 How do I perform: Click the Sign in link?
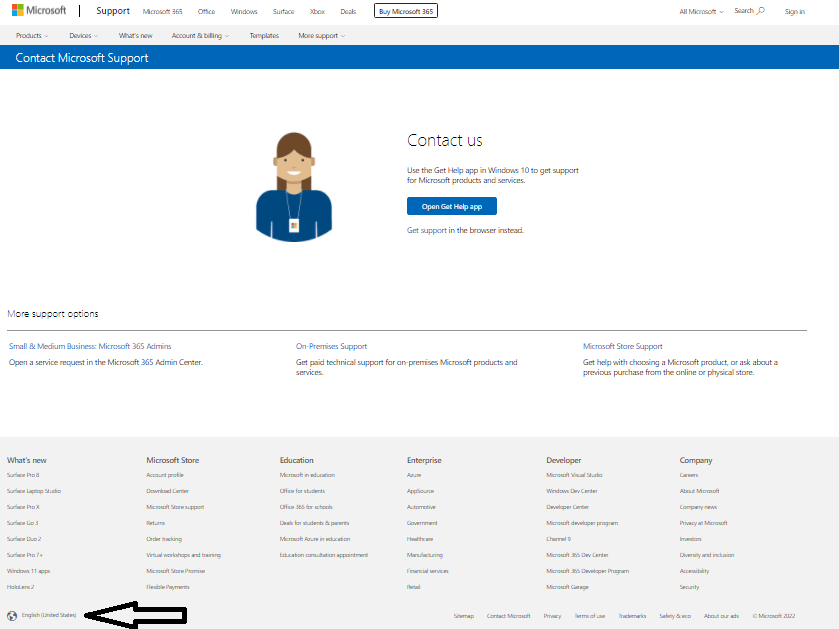click(795, 11)
